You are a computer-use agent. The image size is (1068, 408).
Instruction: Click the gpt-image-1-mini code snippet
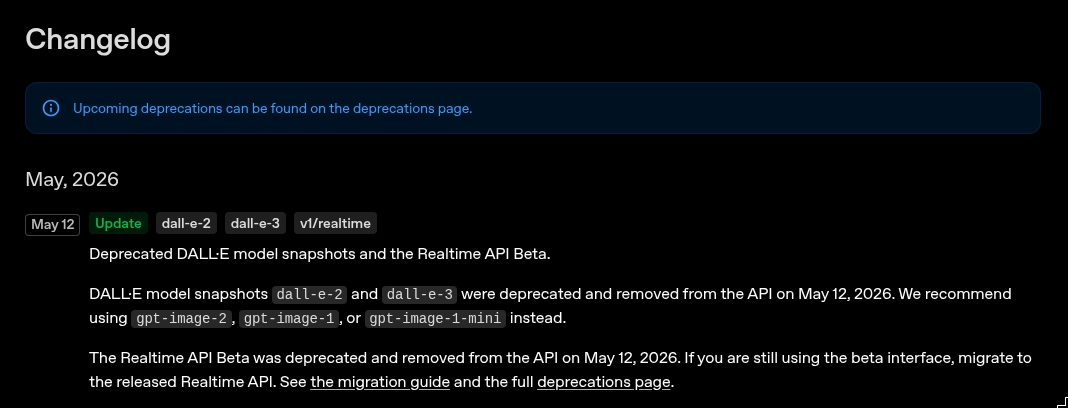[x=436, y=318]
